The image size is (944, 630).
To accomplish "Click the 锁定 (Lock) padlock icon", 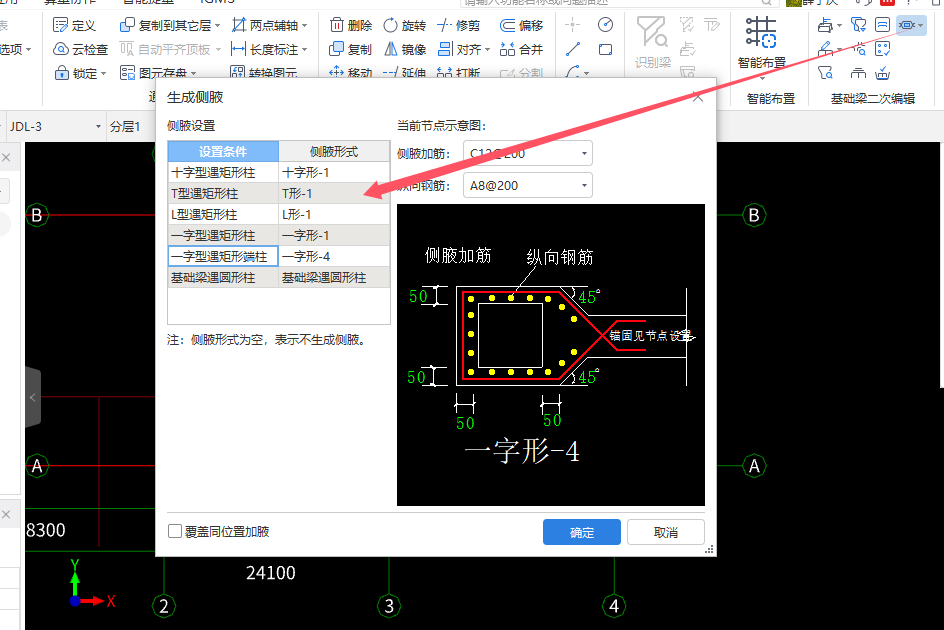I will (61, 73).
